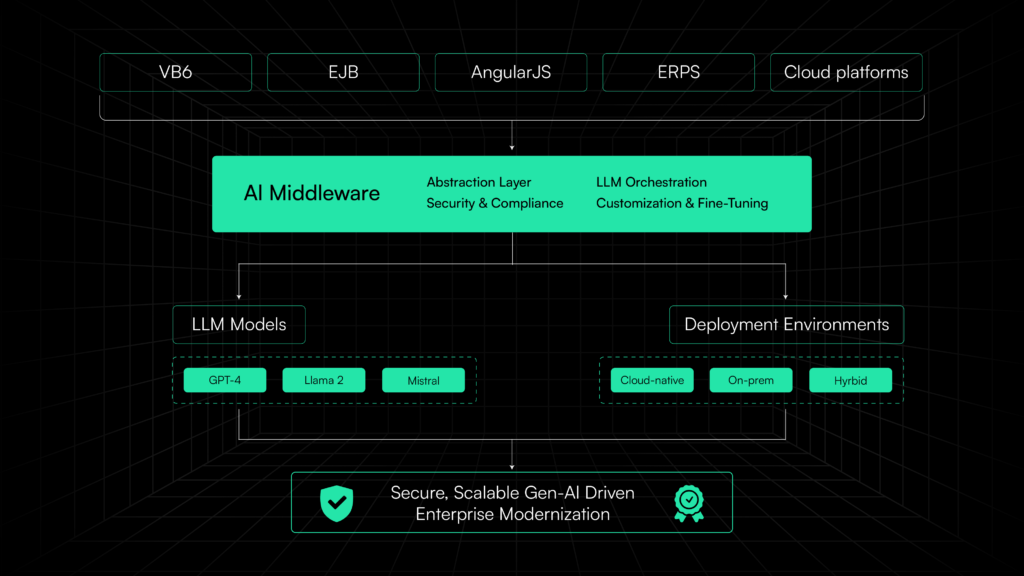Open the Cloud platforms box
Viewport: 1024px width, 576px height.
click(x=846, y=73)
